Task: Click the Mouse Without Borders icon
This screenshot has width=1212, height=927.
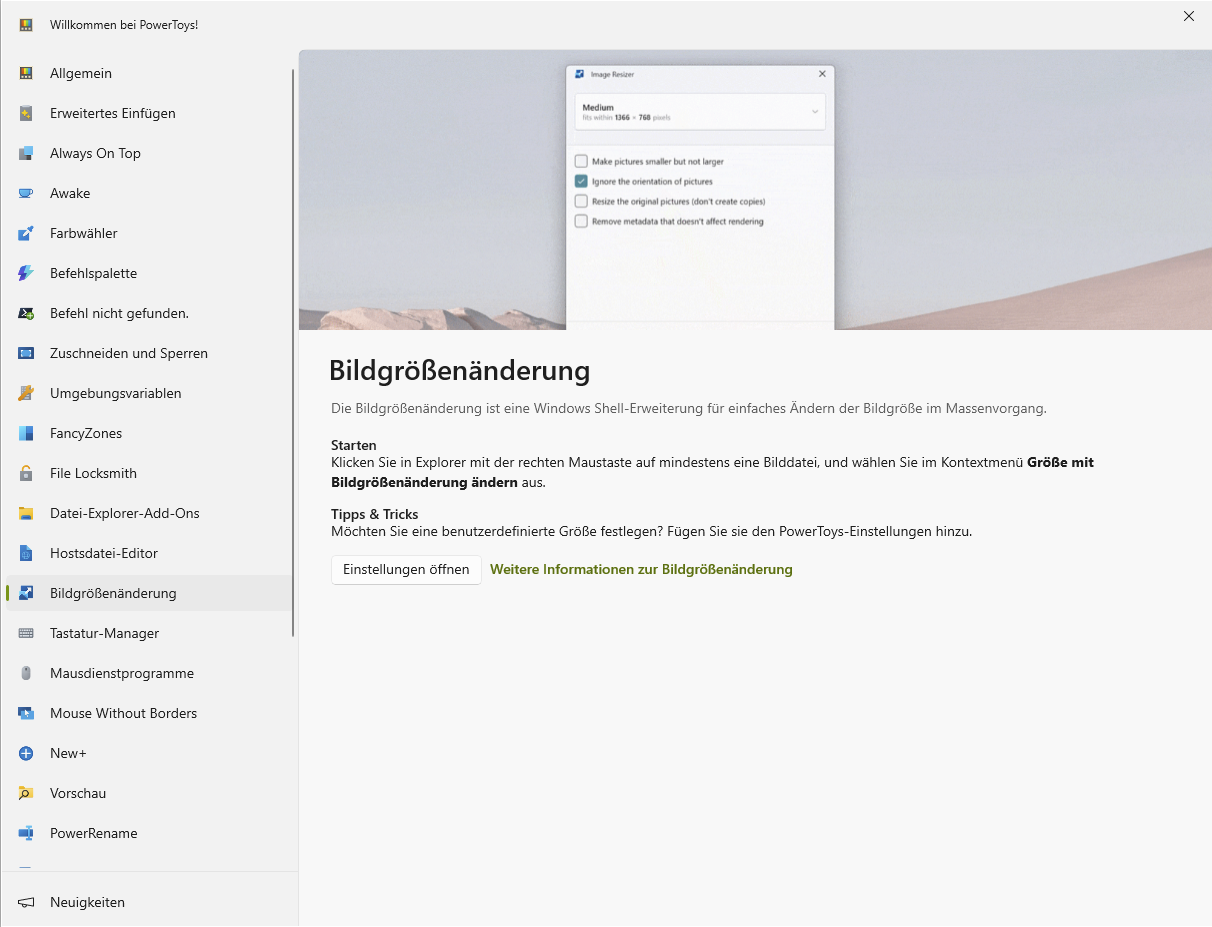Action: click(26, 713)
